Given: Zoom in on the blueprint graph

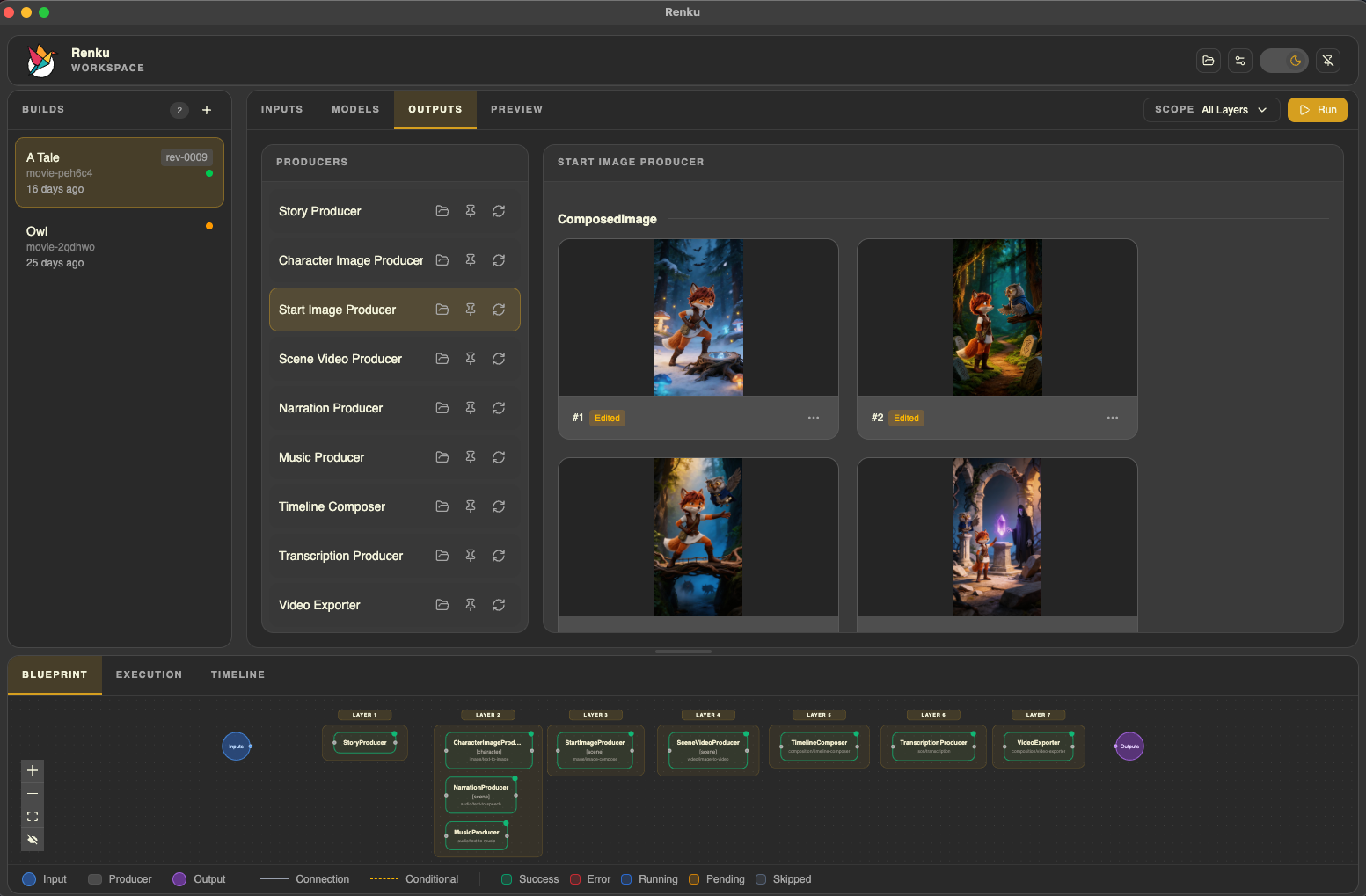Looking at the screenshot, I should (33, 770).
